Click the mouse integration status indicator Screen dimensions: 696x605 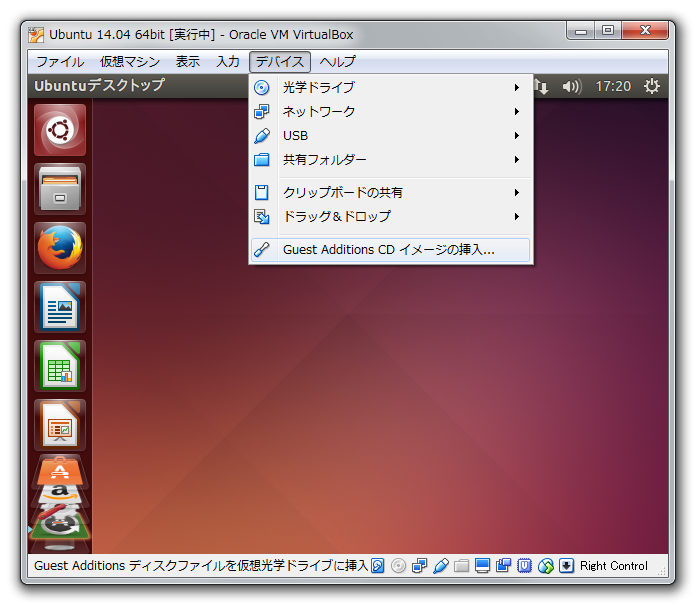[x=546, y=565]
